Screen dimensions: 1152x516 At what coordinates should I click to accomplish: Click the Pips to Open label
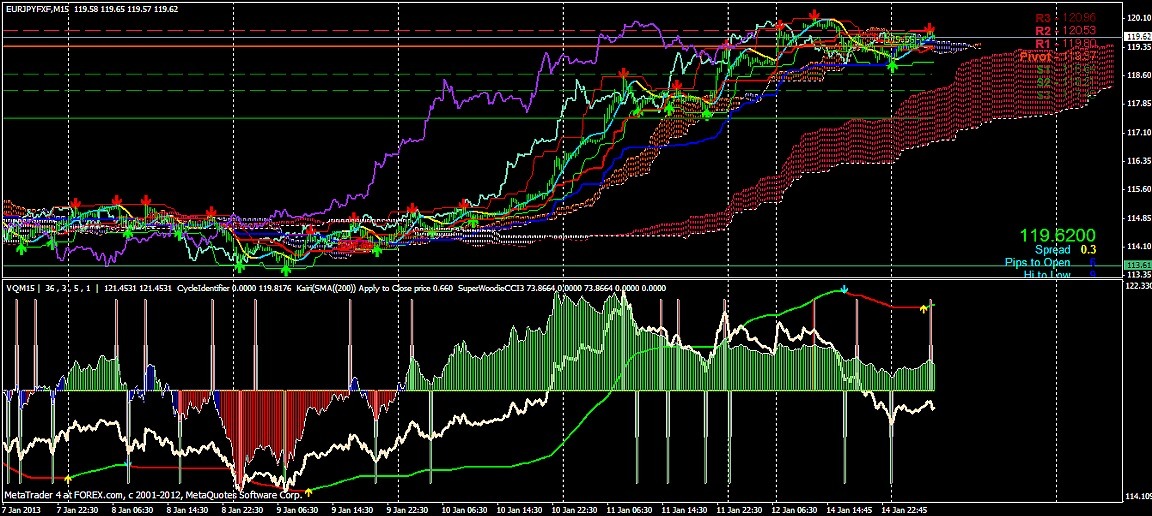point(1037,263)
